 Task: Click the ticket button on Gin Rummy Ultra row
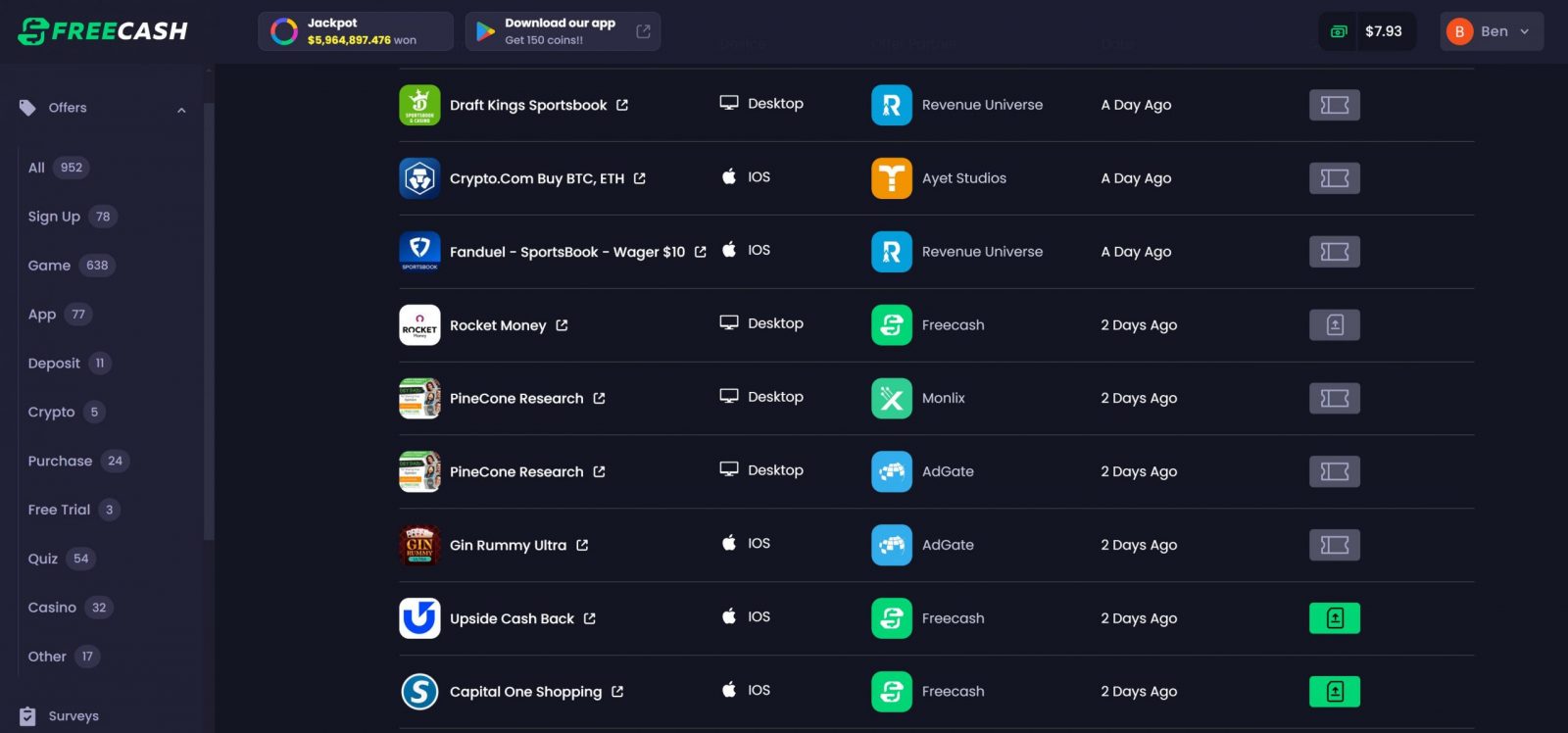point(1335,545)
